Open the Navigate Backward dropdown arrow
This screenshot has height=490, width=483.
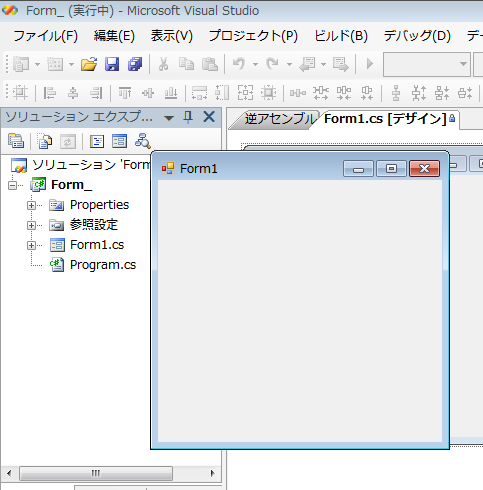[323, 64]
